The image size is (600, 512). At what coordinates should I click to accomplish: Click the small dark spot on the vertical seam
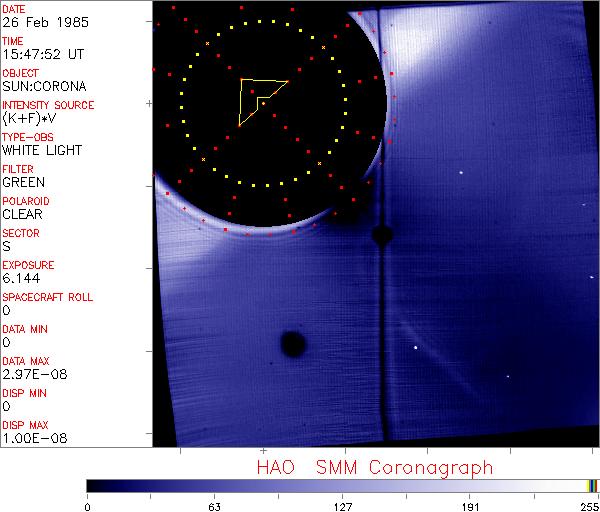[382, 235]
